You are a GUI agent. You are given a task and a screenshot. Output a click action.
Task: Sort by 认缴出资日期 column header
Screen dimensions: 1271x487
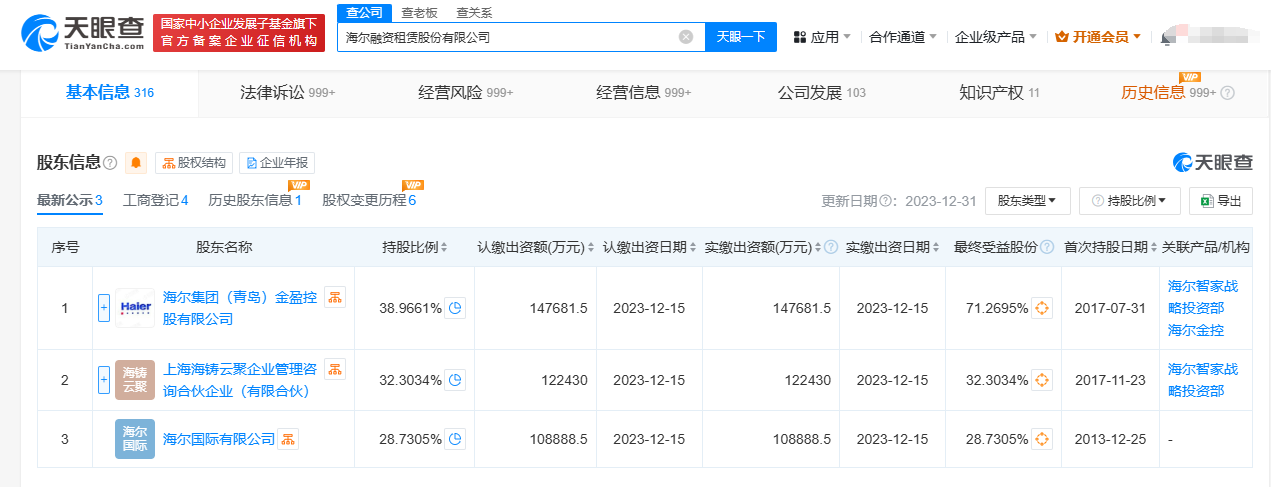tap(649, 247)
